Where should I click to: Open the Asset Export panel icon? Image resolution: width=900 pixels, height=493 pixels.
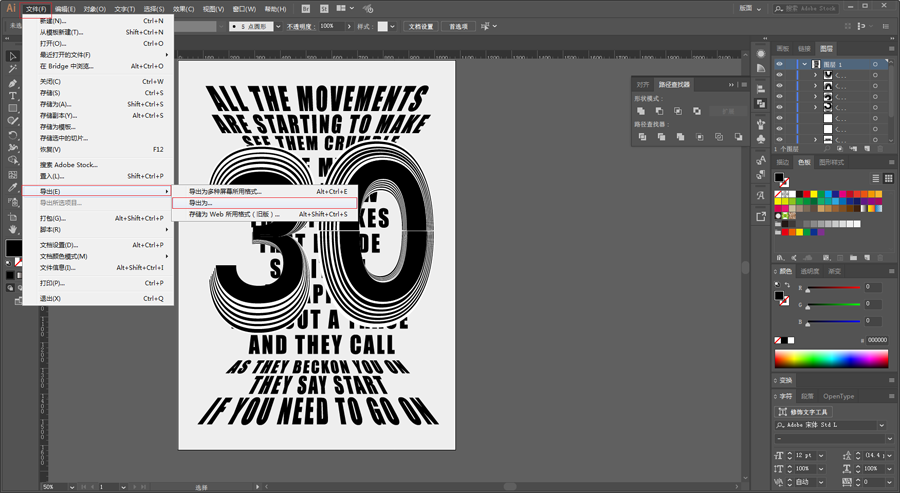click(x=761, y=216)
